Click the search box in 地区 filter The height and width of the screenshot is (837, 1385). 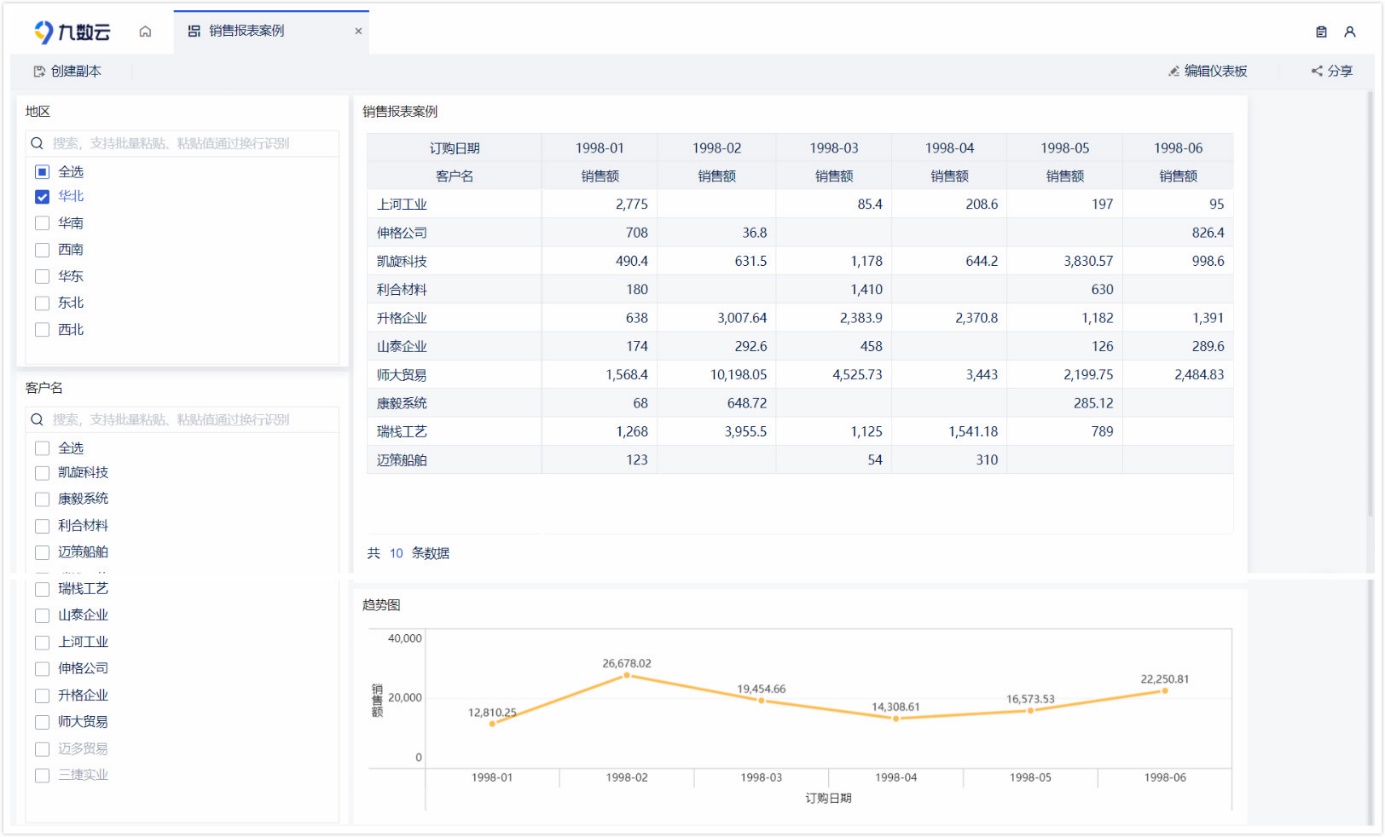coord(183,143)
